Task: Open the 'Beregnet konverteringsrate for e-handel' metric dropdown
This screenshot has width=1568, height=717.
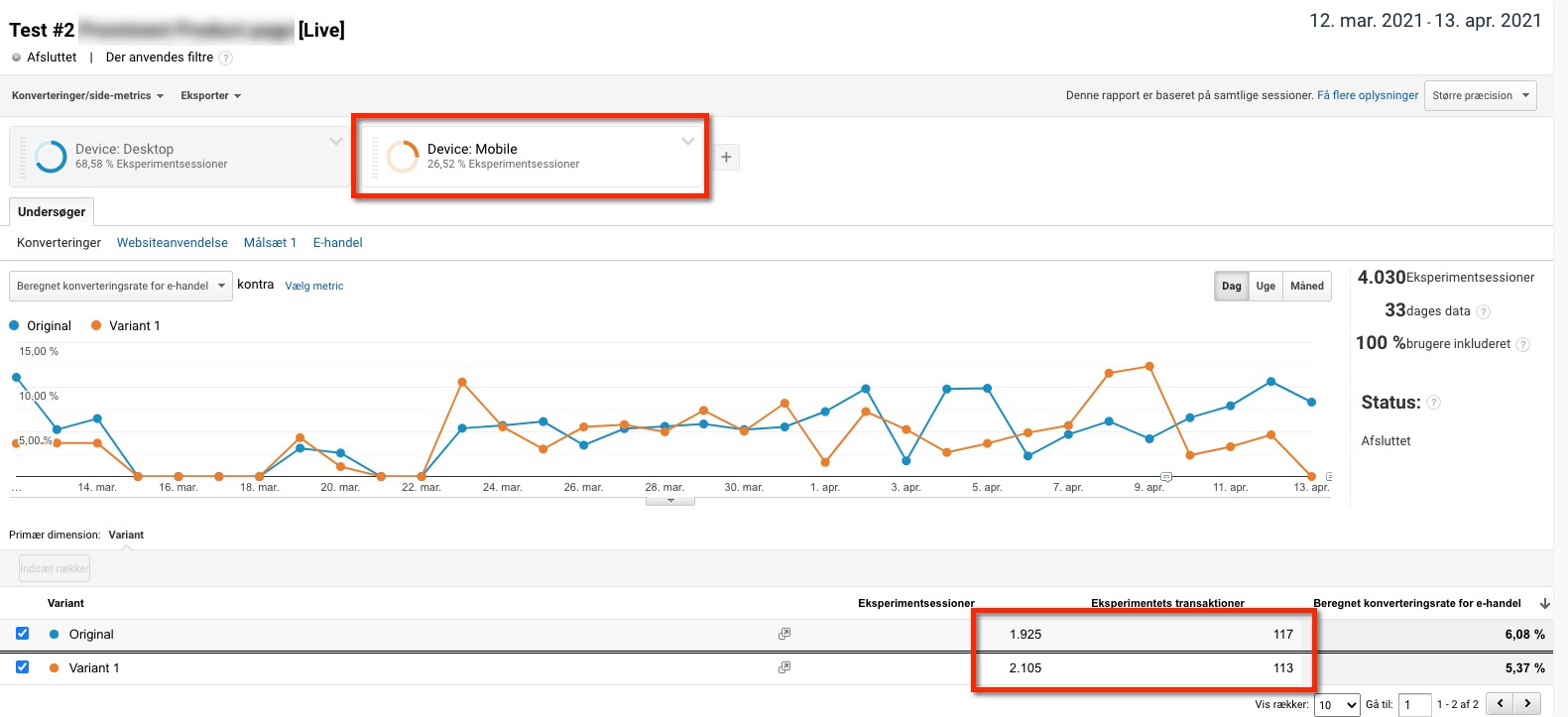Action: [x=121, y=286]
